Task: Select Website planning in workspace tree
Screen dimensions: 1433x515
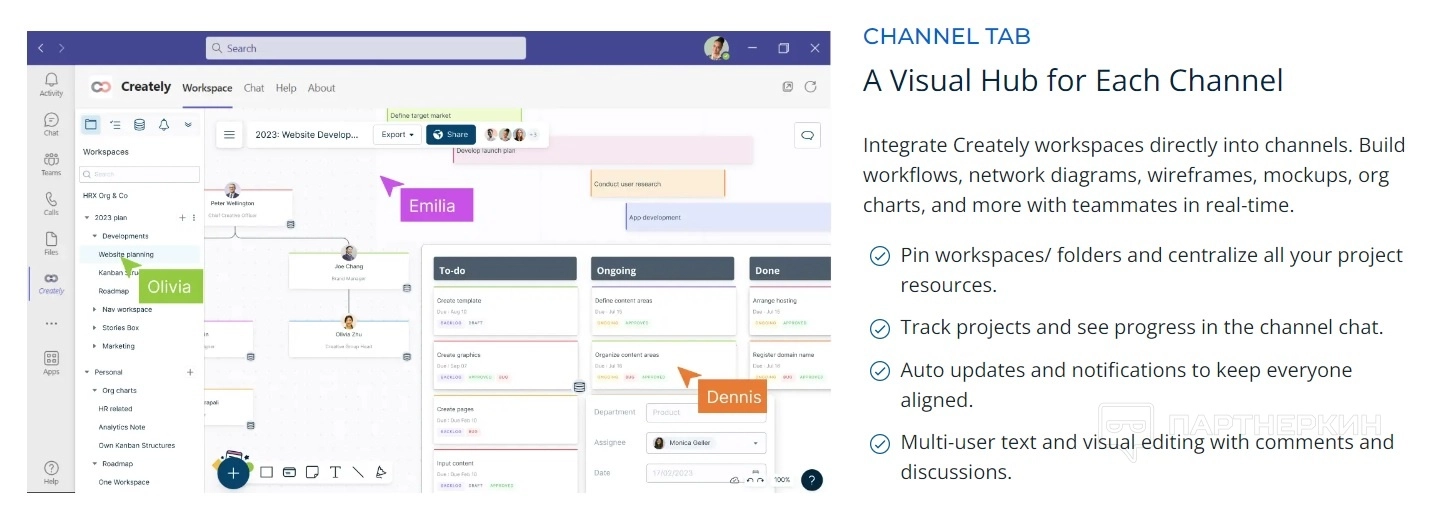Action: [138, 254]
